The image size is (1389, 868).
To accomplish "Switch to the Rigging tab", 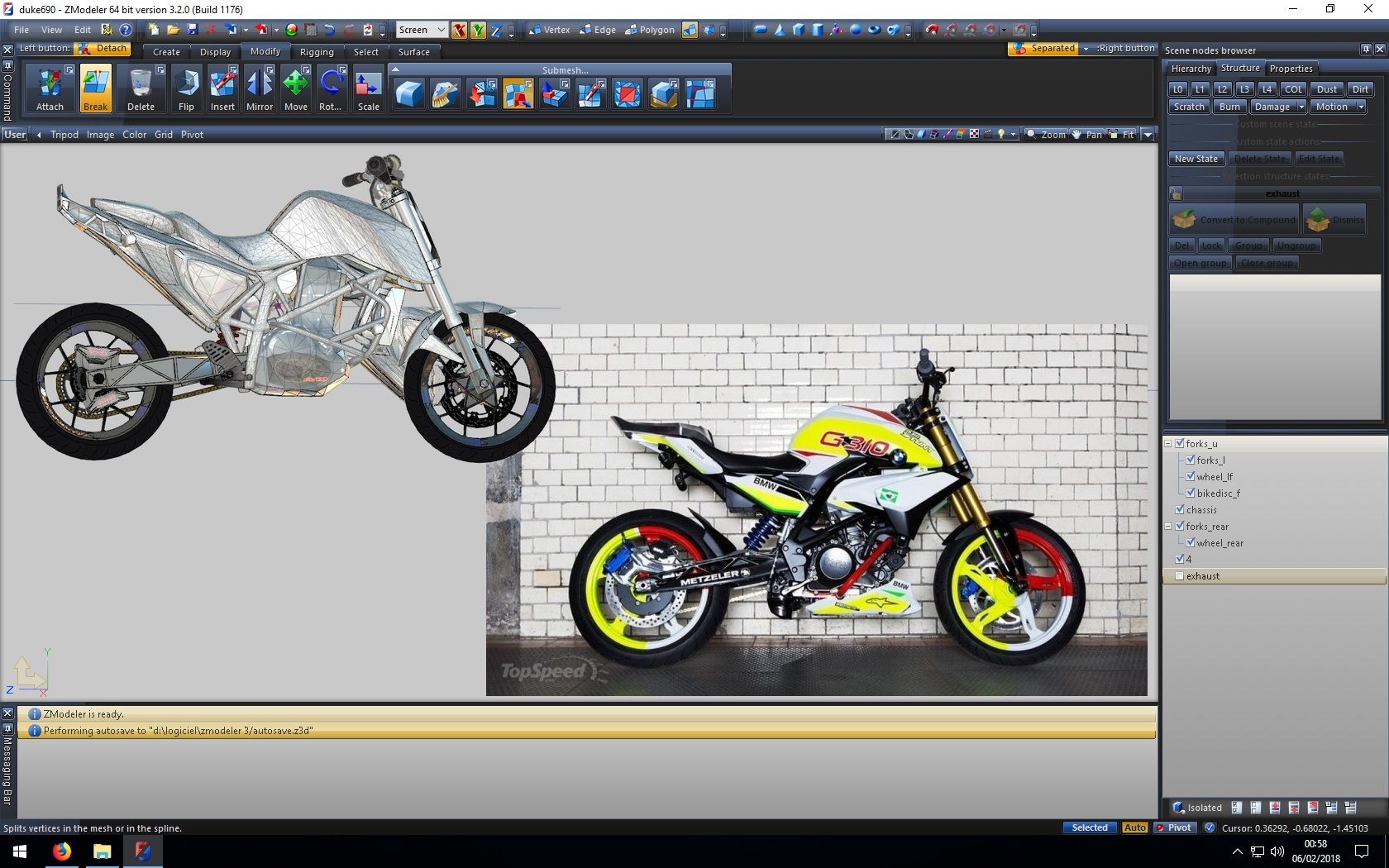I will 317,52.
